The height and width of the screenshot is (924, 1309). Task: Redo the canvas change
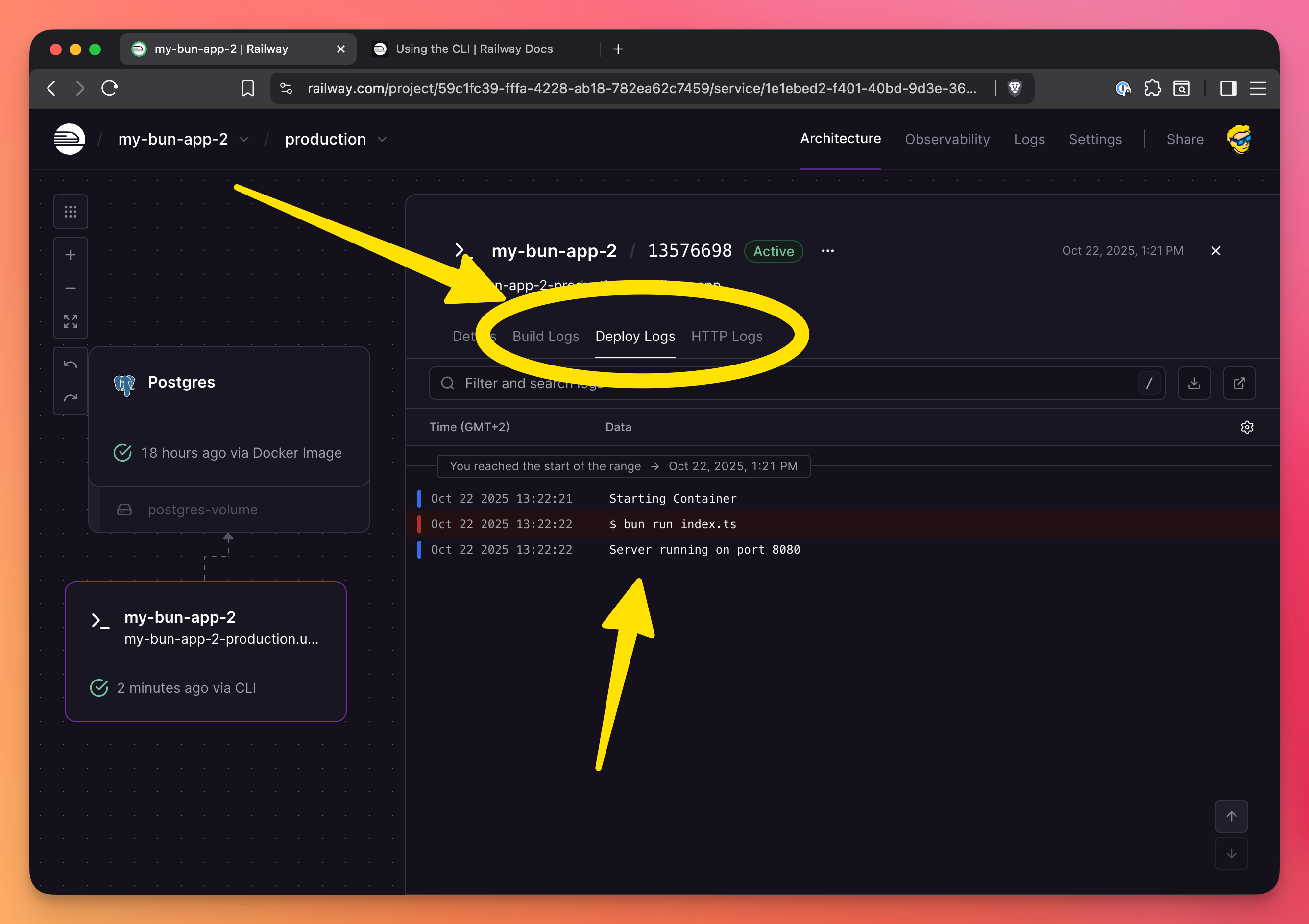coord(70,398)
